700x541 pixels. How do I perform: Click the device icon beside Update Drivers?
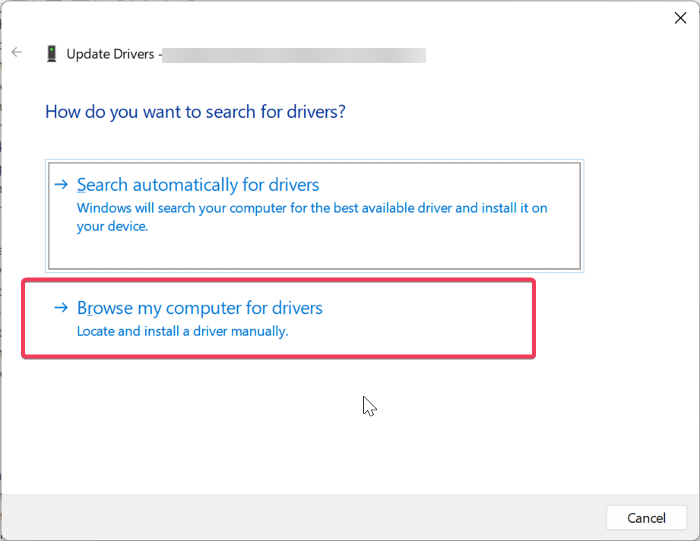click(52, 54)
